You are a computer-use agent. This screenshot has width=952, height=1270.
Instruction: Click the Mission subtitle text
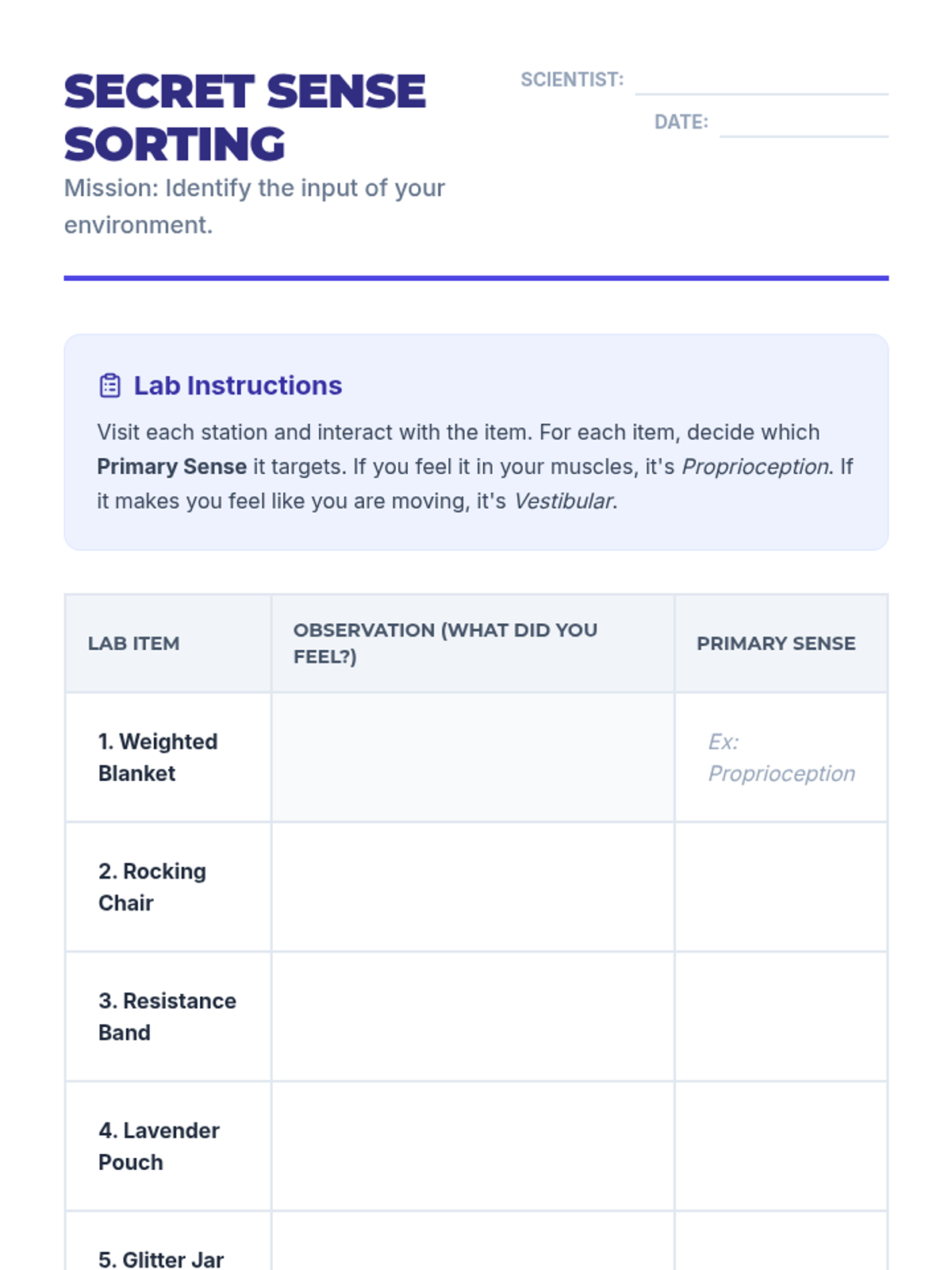click(254, 206)
